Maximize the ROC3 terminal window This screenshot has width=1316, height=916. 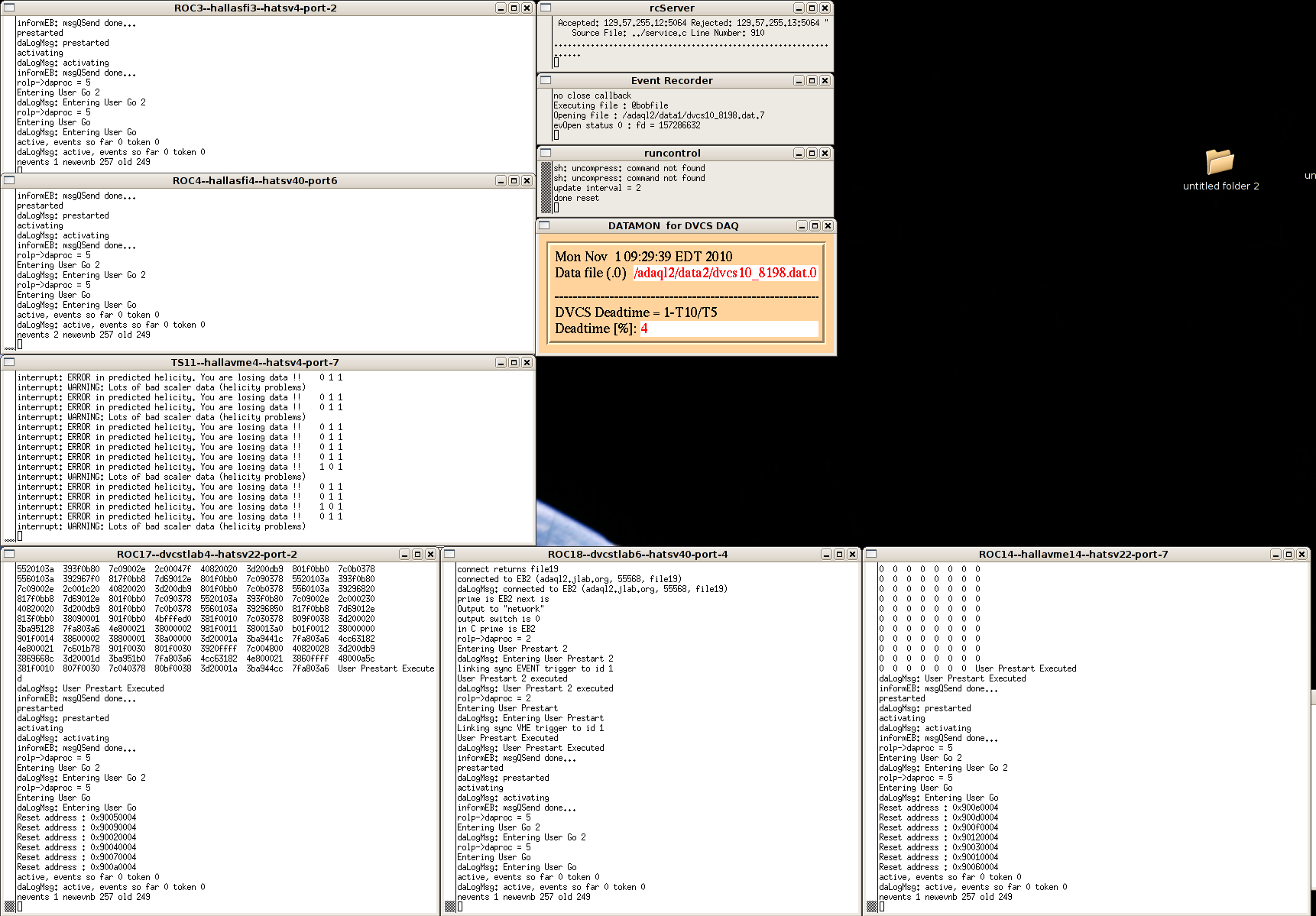click(x=514, y=8)
